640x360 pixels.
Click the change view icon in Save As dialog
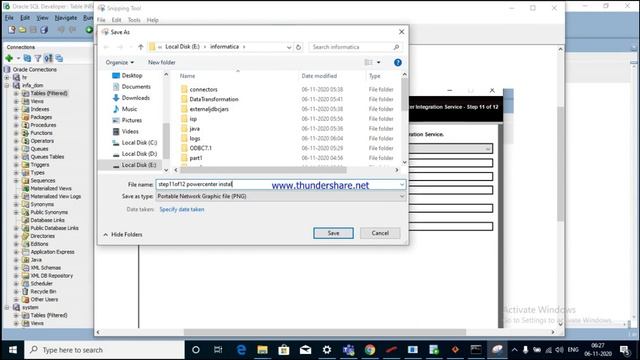tap(369, 62)
